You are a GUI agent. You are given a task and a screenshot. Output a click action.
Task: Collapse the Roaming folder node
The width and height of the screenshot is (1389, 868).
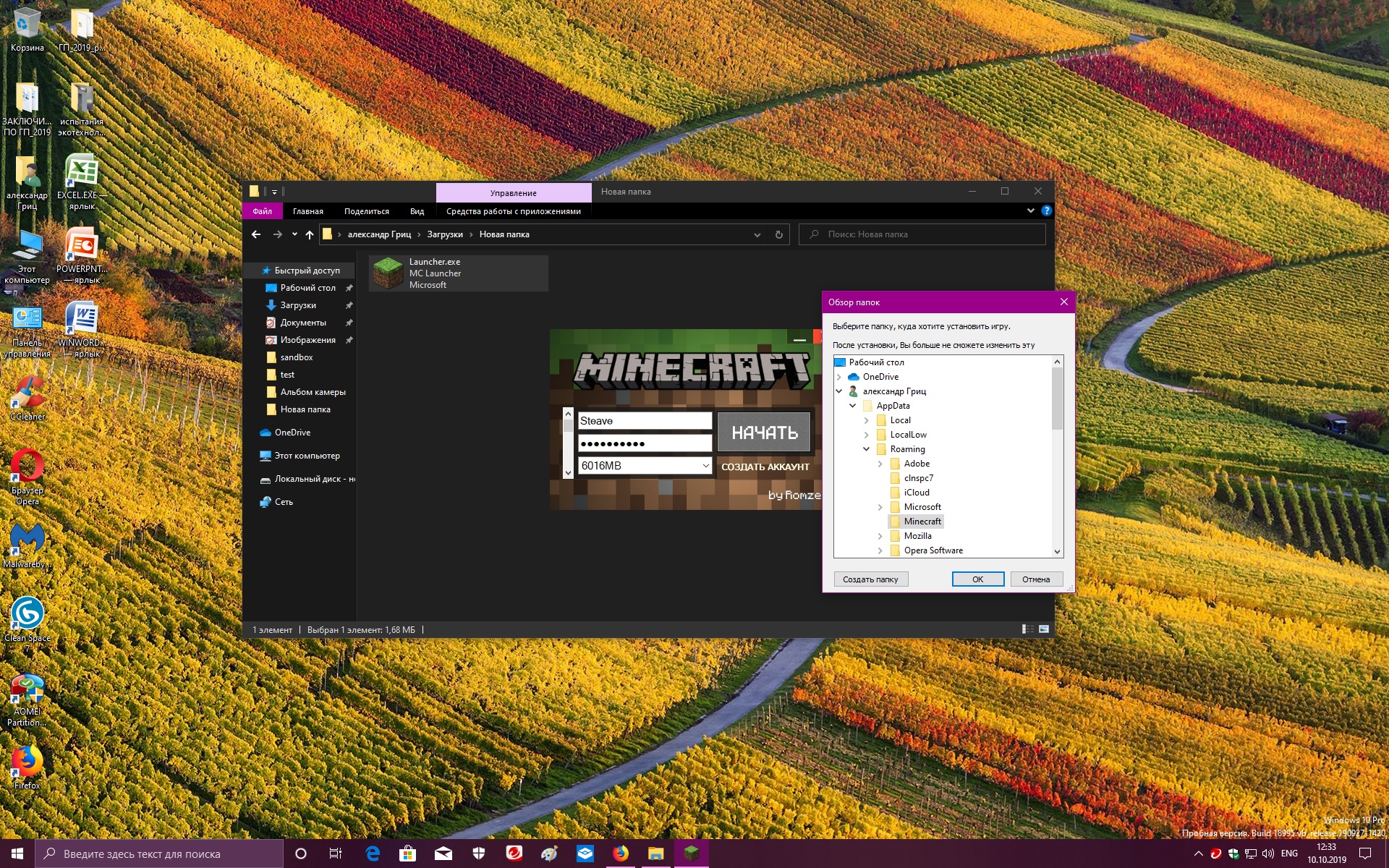[867, 449]
